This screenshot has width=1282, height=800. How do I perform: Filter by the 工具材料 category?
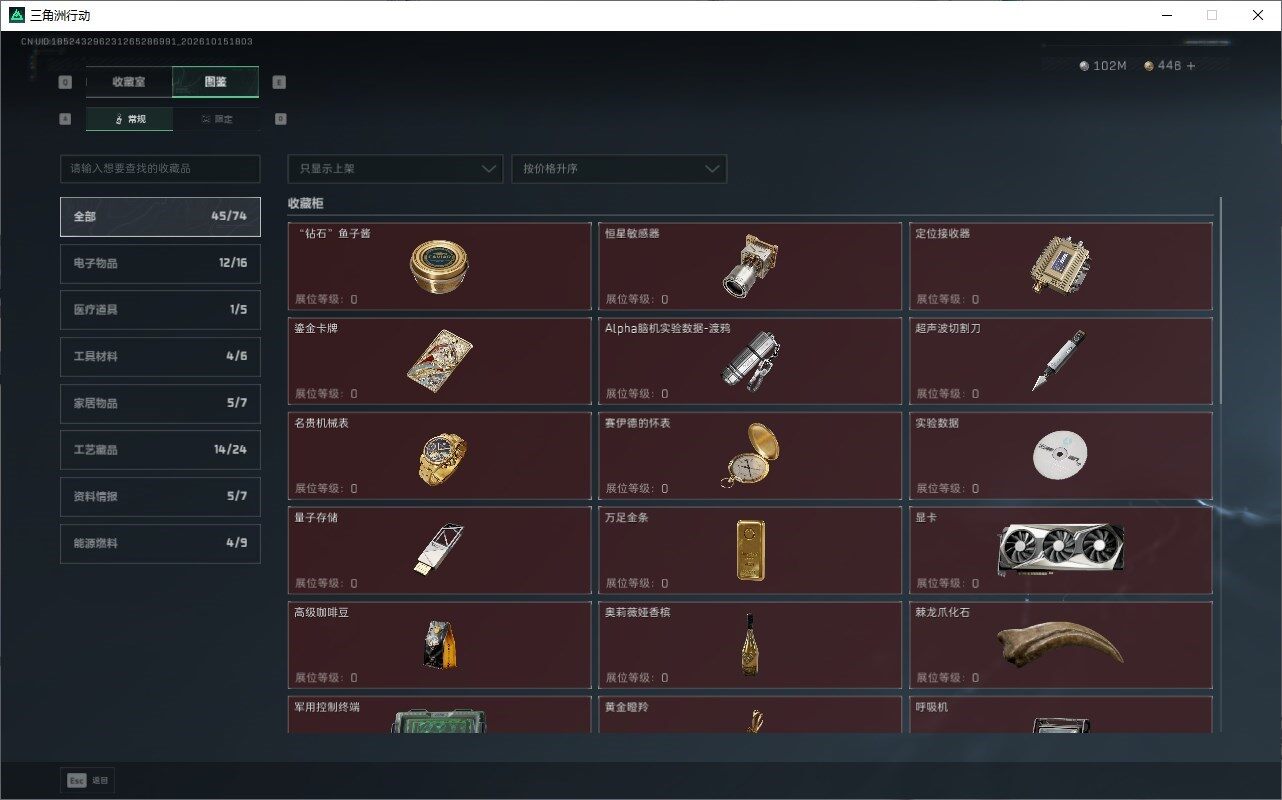point(160,357)
